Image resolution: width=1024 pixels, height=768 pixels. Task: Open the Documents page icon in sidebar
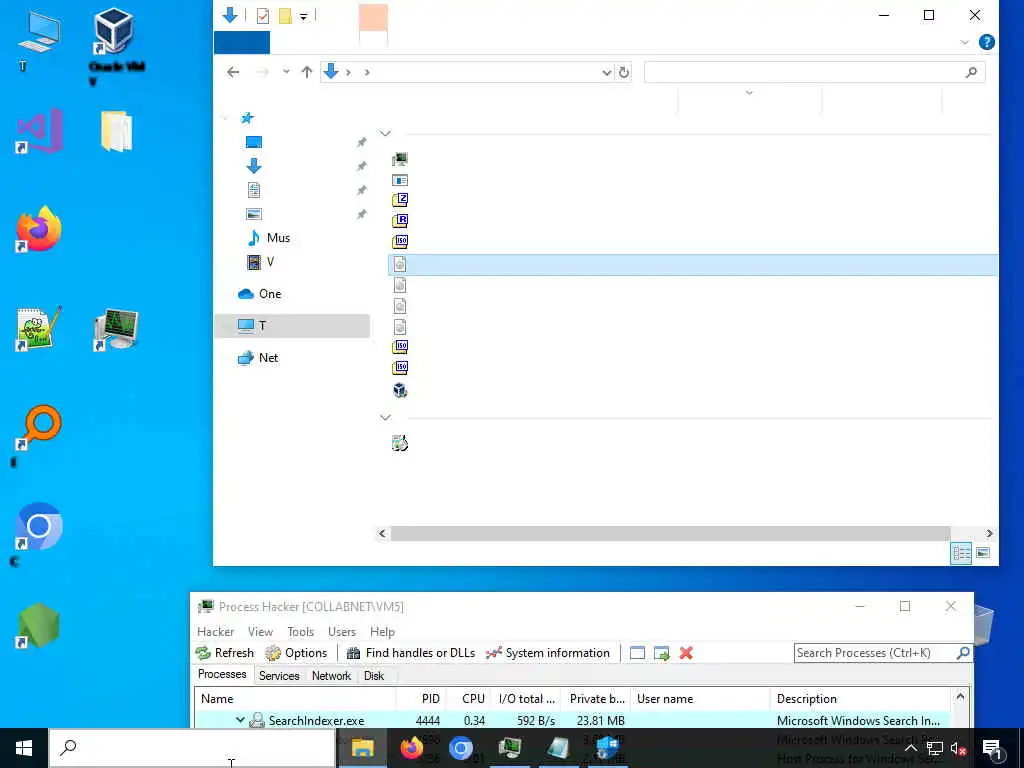click(x=253, y=190)
